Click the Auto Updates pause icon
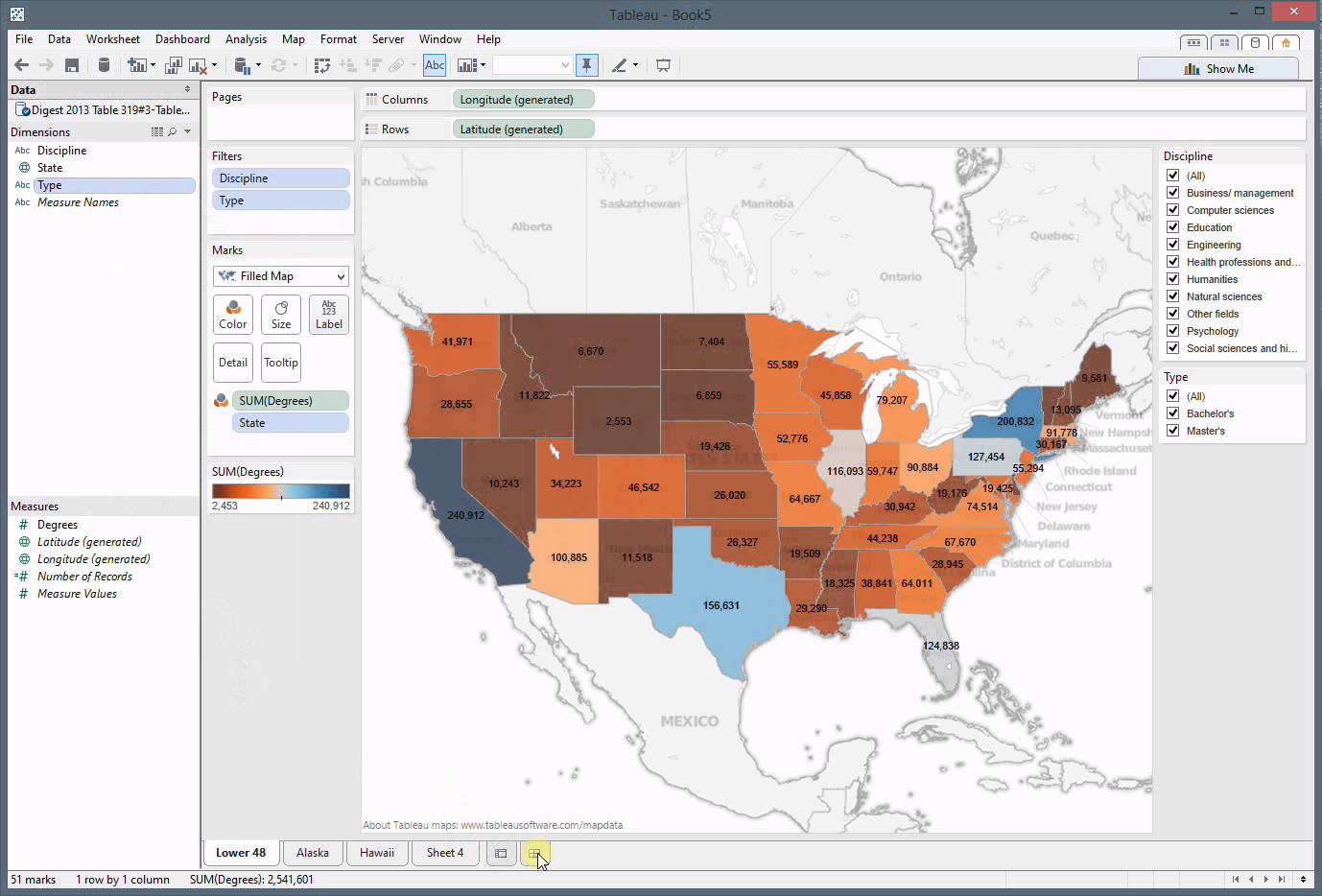Image resolution: width=1322 pixels, height=896 pixels. point(242,65)
